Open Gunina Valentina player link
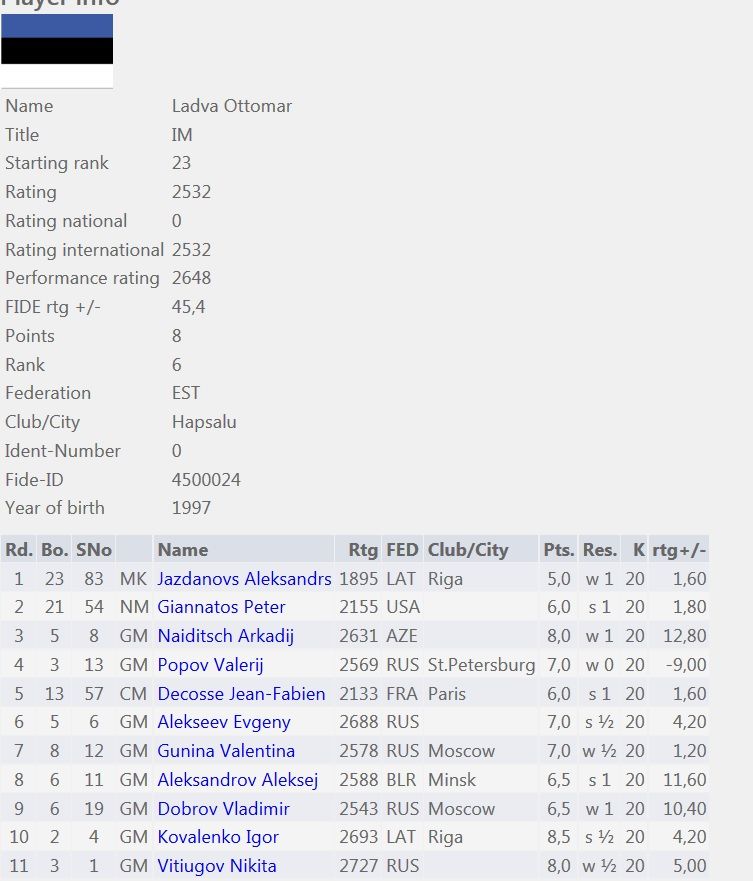The width and height of the screenshot is (753, 881). click(226, 751)
